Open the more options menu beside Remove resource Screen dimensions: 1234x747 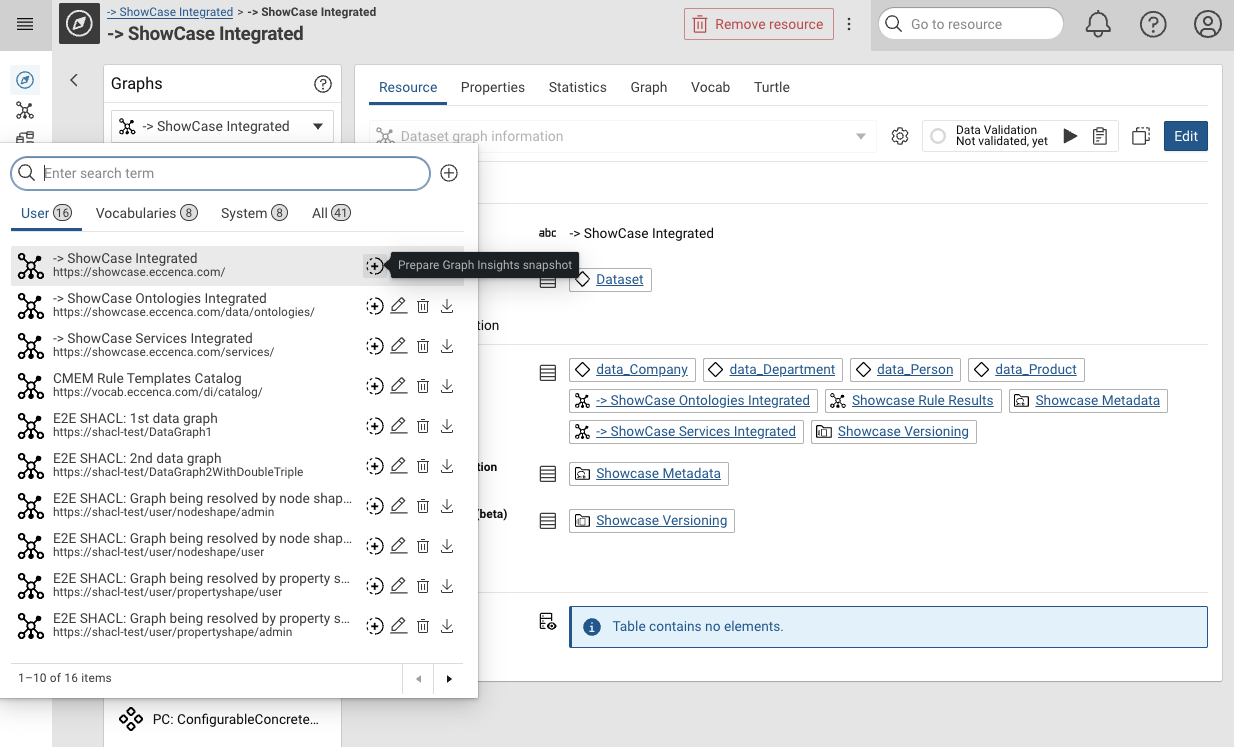(x=849, y=24)
